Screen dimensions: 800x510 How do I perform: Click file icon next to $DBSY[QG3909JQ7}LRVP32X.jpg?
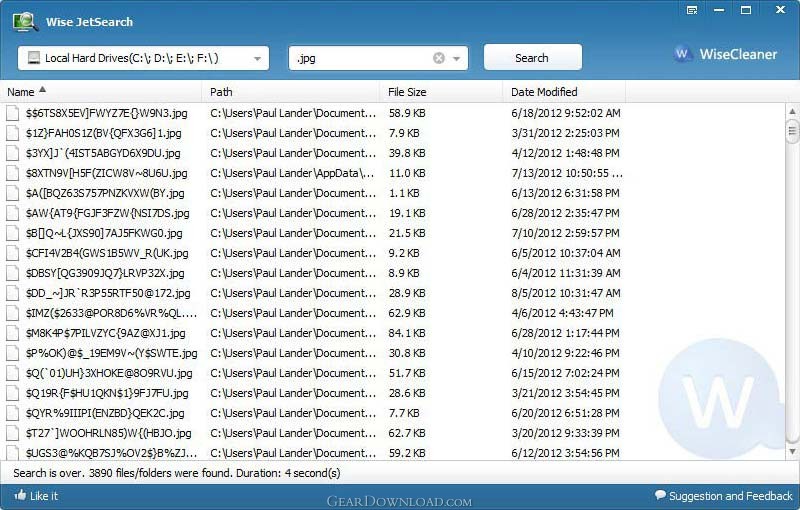(13, 273)
